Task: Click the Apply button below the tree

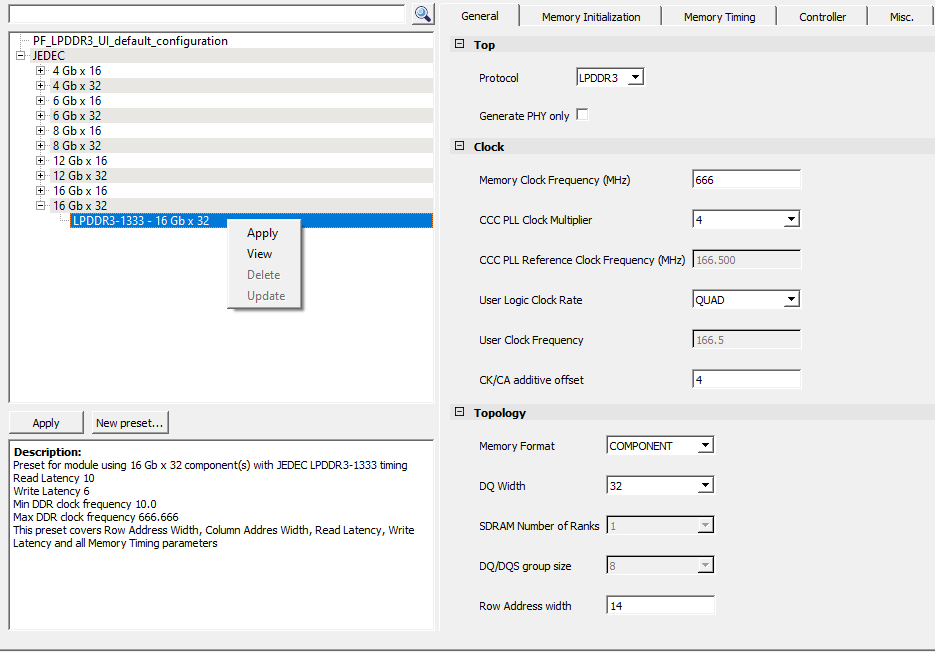Action: [46, 423]
